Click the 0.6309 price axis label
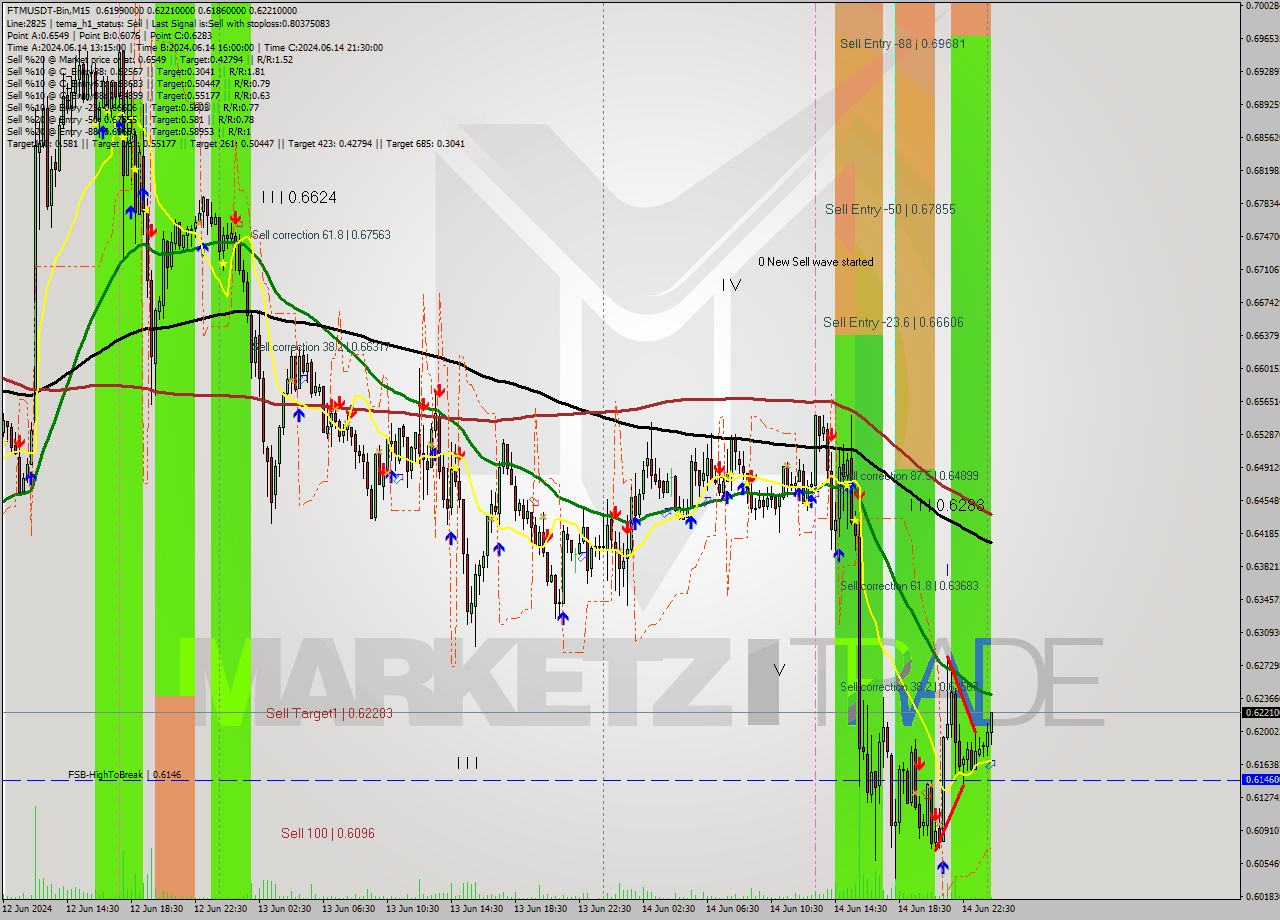This screenshot has width=1280, height=920. pyautogui.click(x=1262, y=632)
